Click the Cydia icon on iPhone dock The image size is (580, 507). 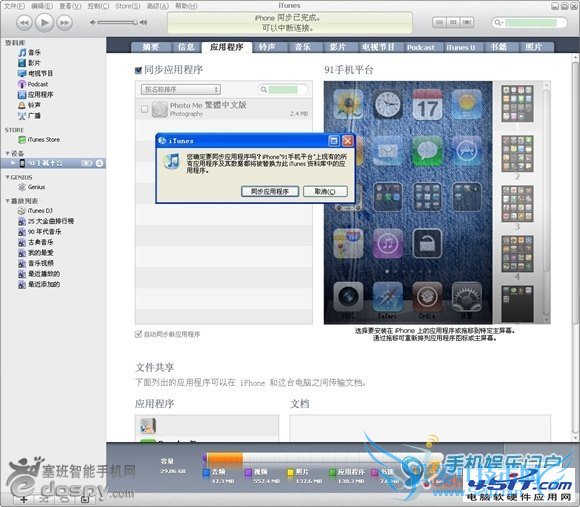427,297
